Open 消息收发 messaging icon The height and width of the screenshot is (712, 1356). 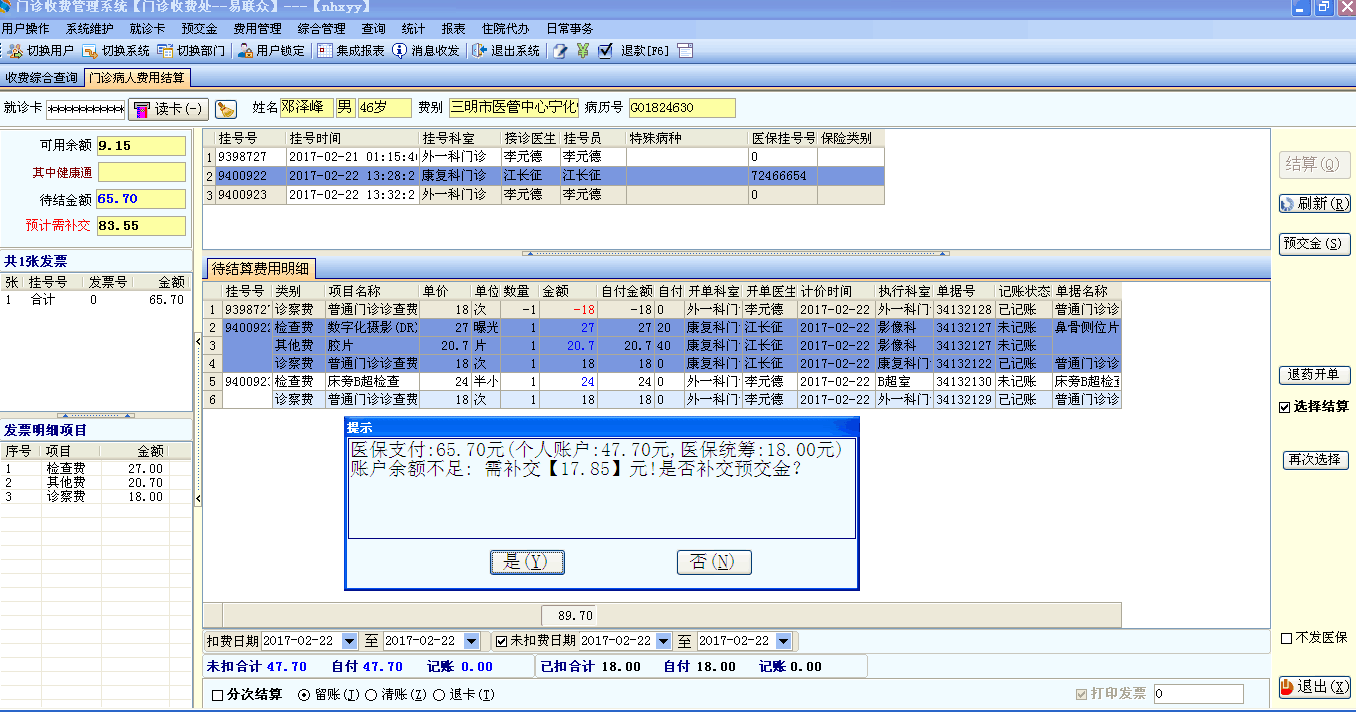(x=399, y=51)
